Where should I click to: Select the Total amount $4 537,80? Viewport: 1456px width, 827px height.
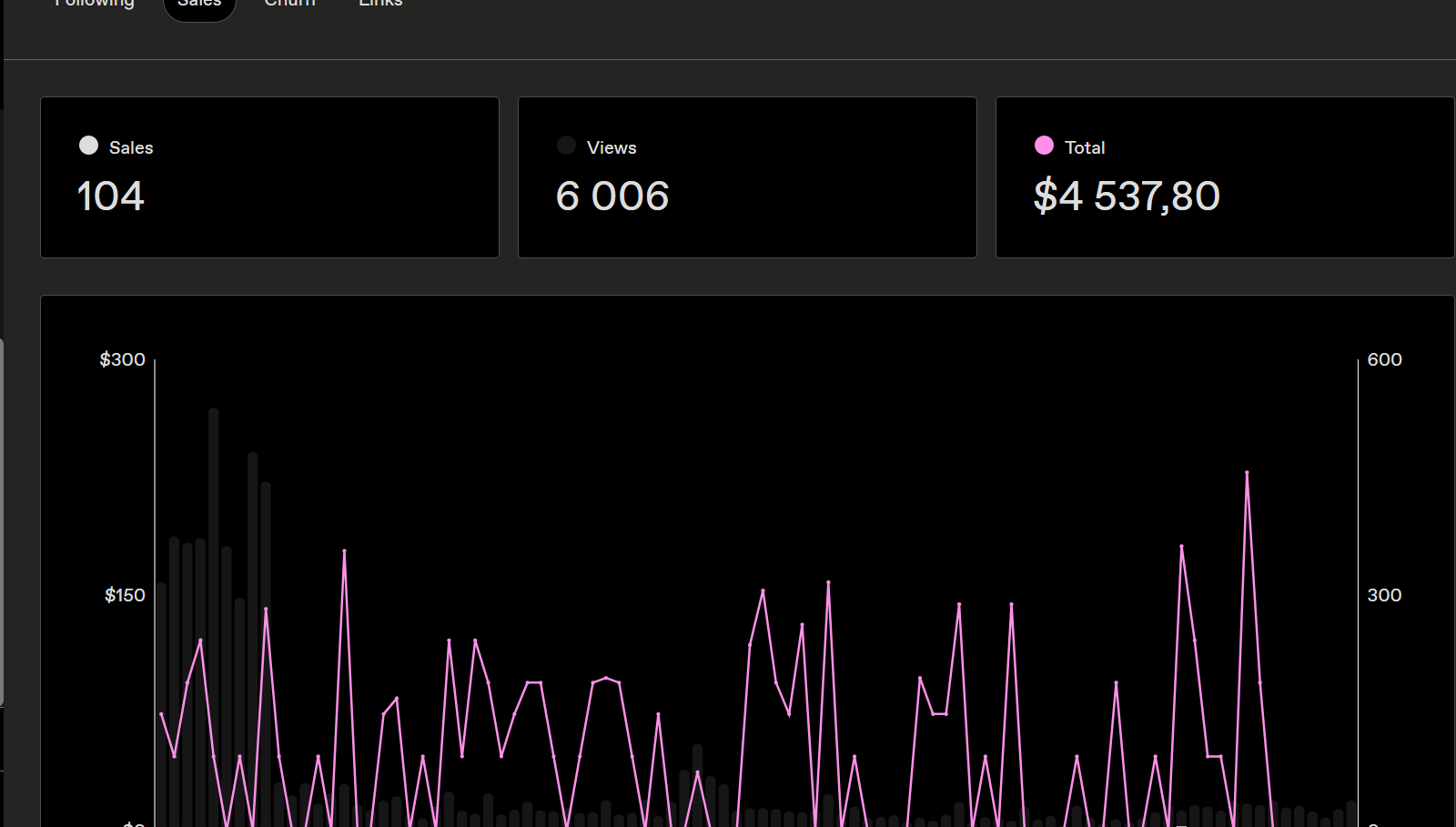tap(1127, 197)
